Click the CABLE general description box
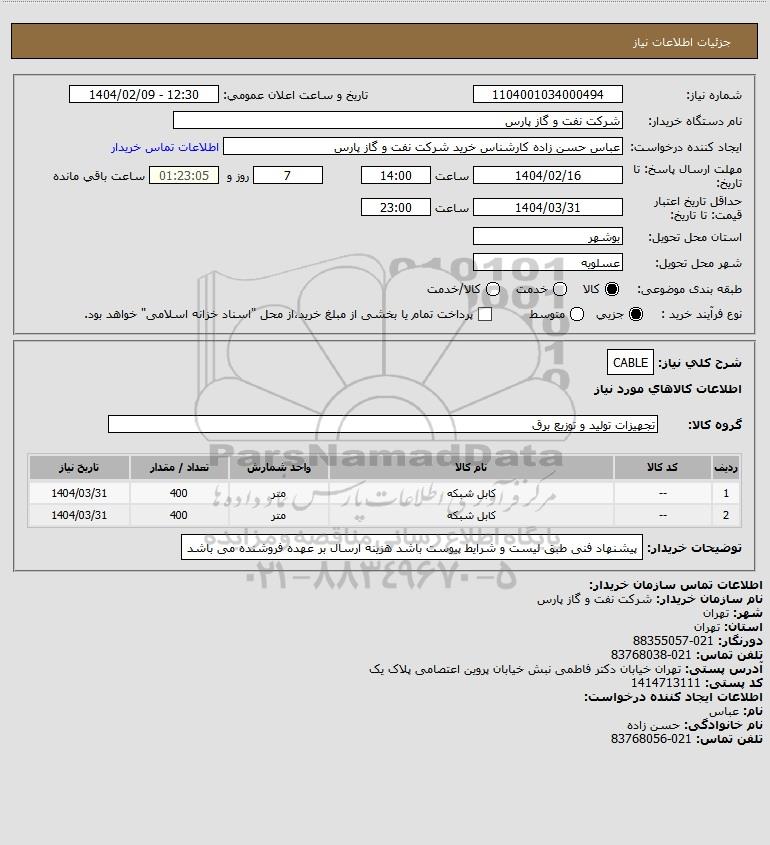 pos(630,363)
